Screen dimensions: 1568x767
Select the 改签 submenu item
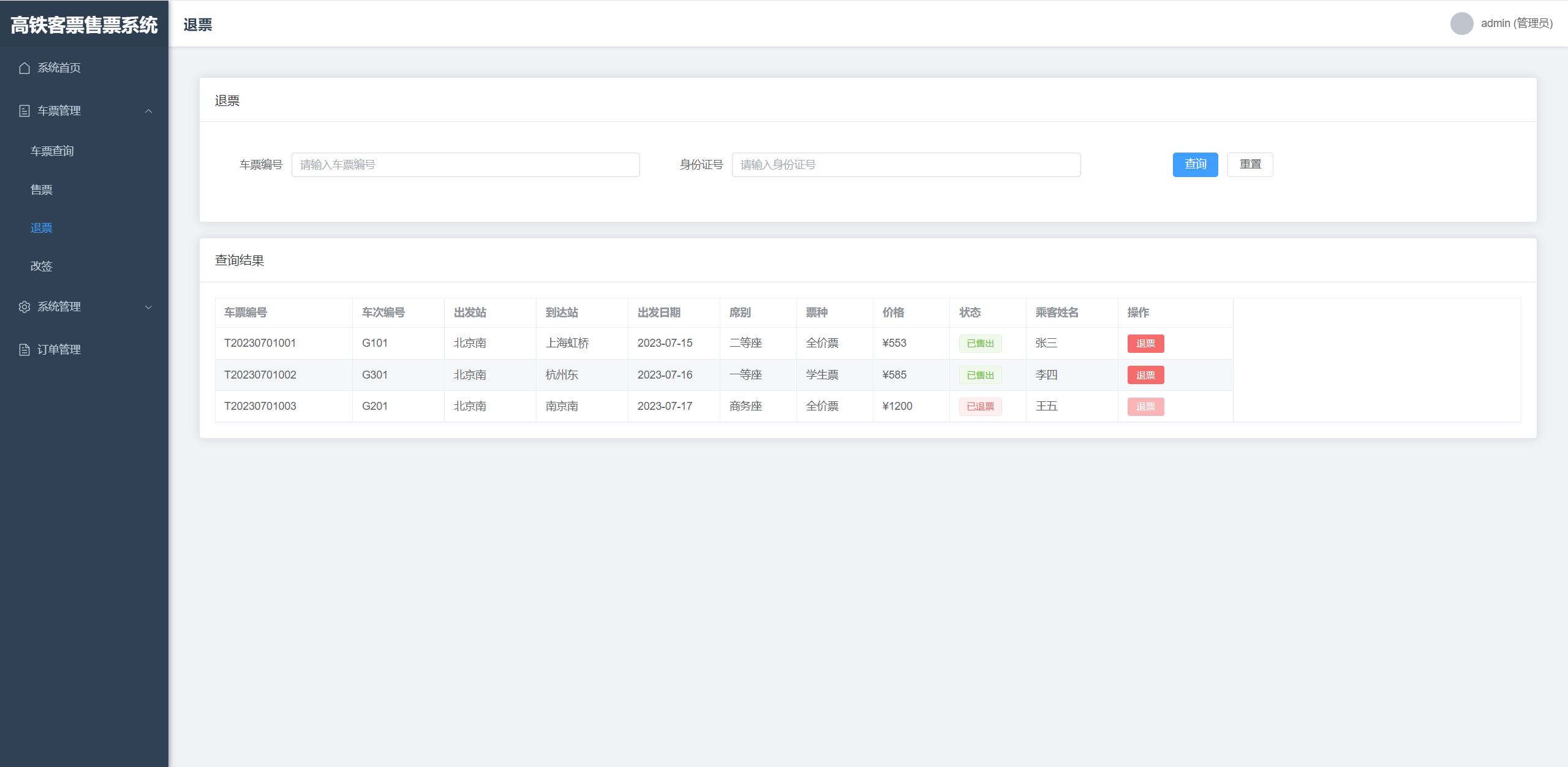tap(42, 266)
